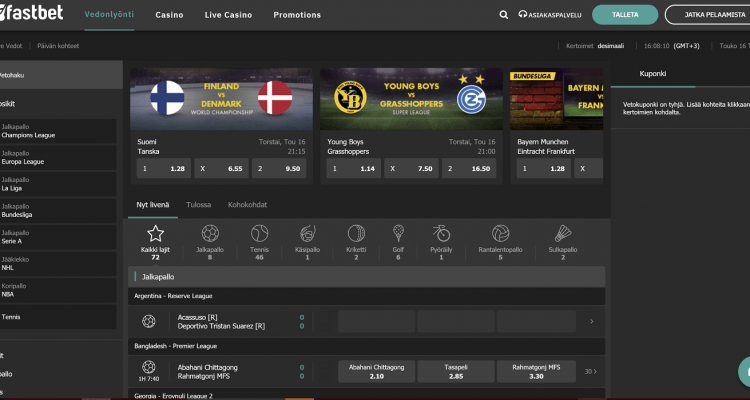Open the Vedonlyönti menu tab
Screen dimensions: 750x400
109,14
